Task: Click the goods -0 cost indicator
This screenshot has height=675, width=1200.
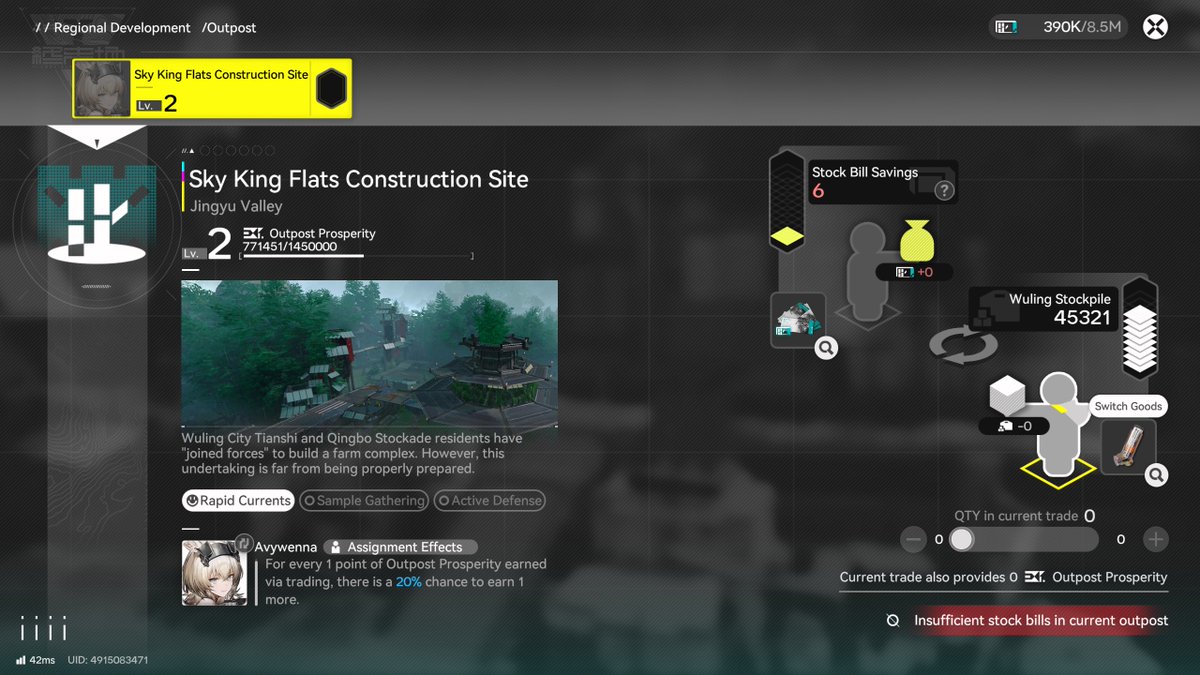Action: tap(1014, 426)
